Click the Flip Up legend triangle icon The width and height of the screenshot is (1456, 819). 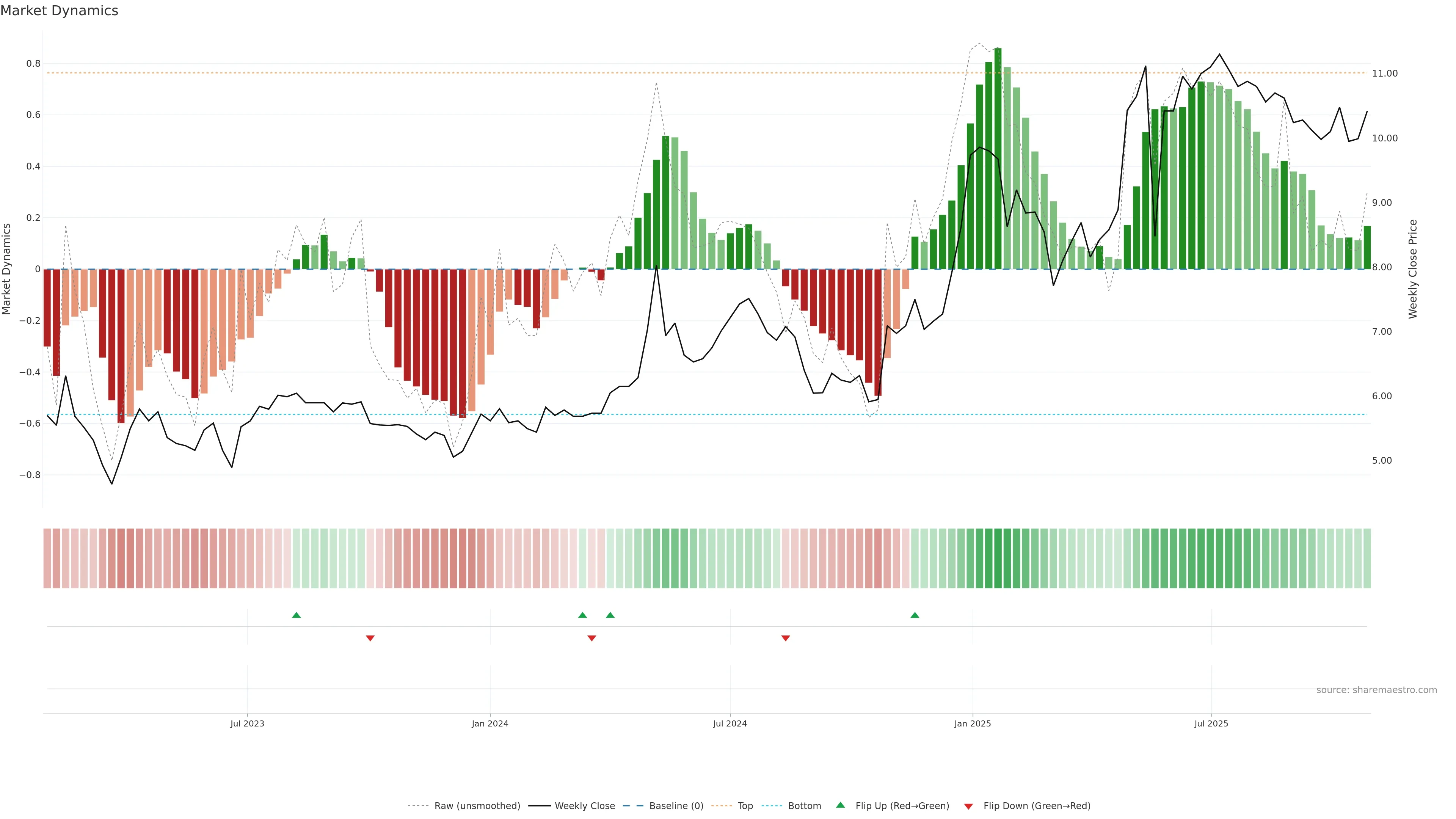tap(841, 805)
